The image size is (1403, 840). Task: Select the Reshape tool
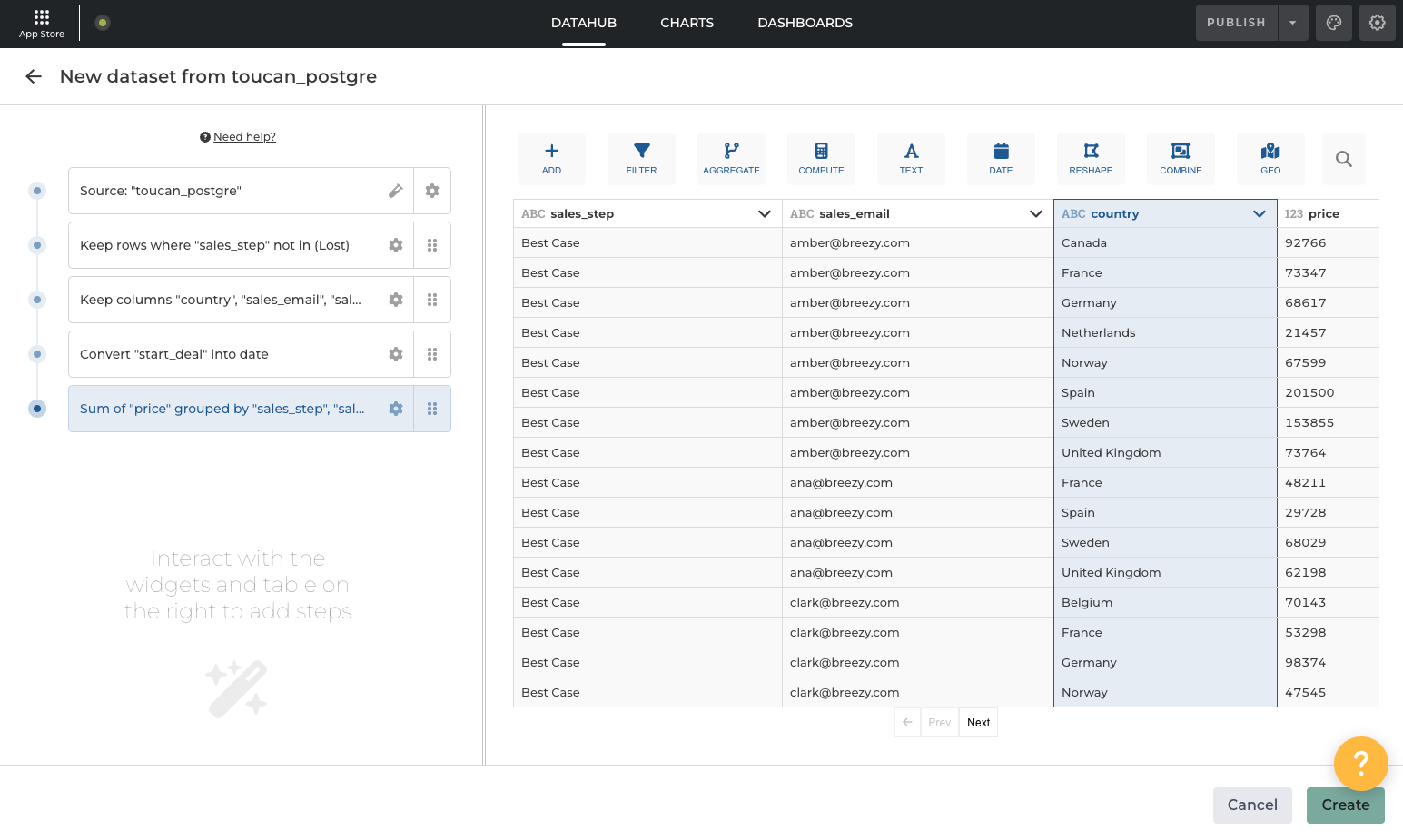click(x=1091, y=158)
